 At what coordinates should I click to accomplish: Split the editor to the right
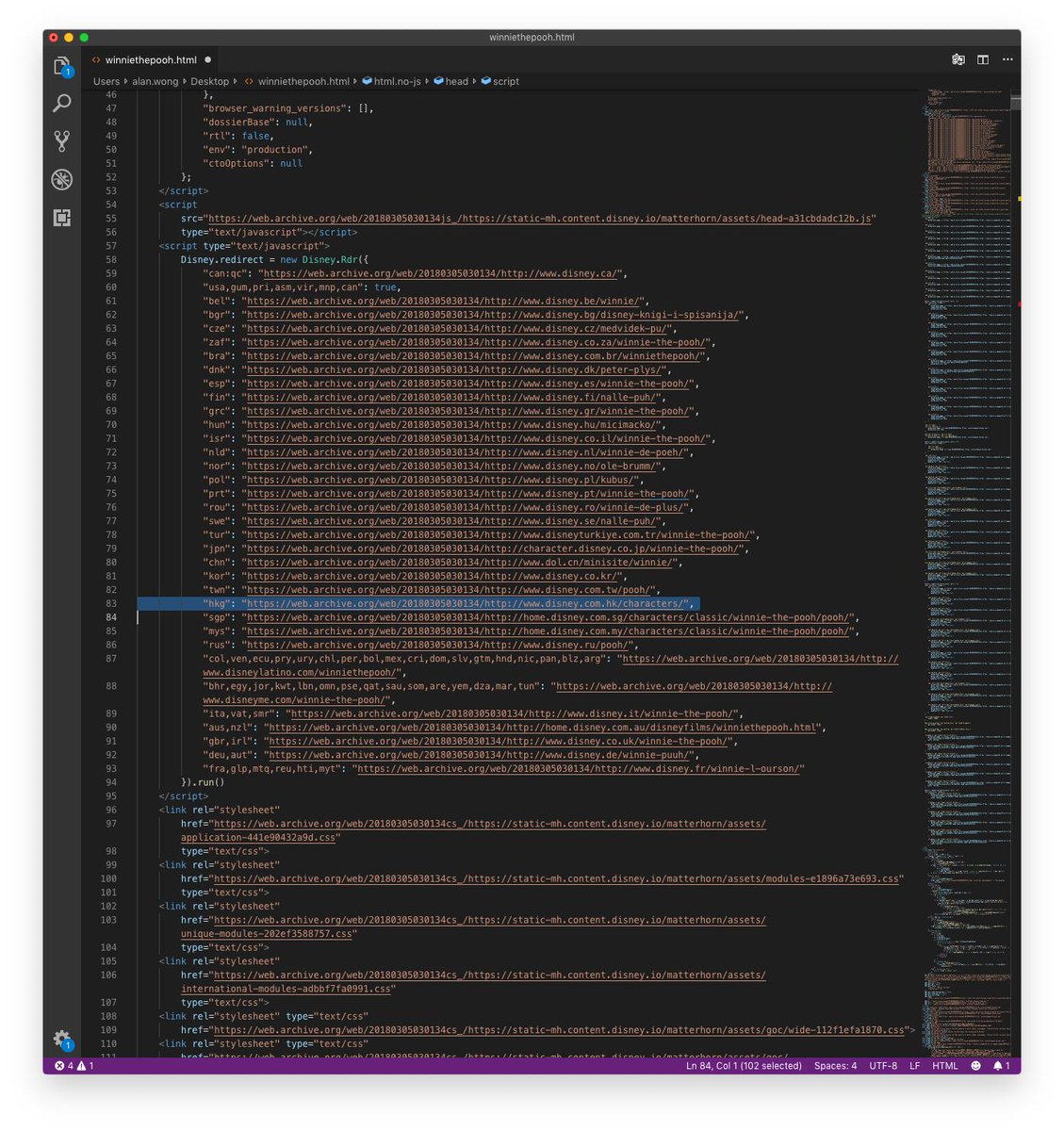(x=983, y=59)
